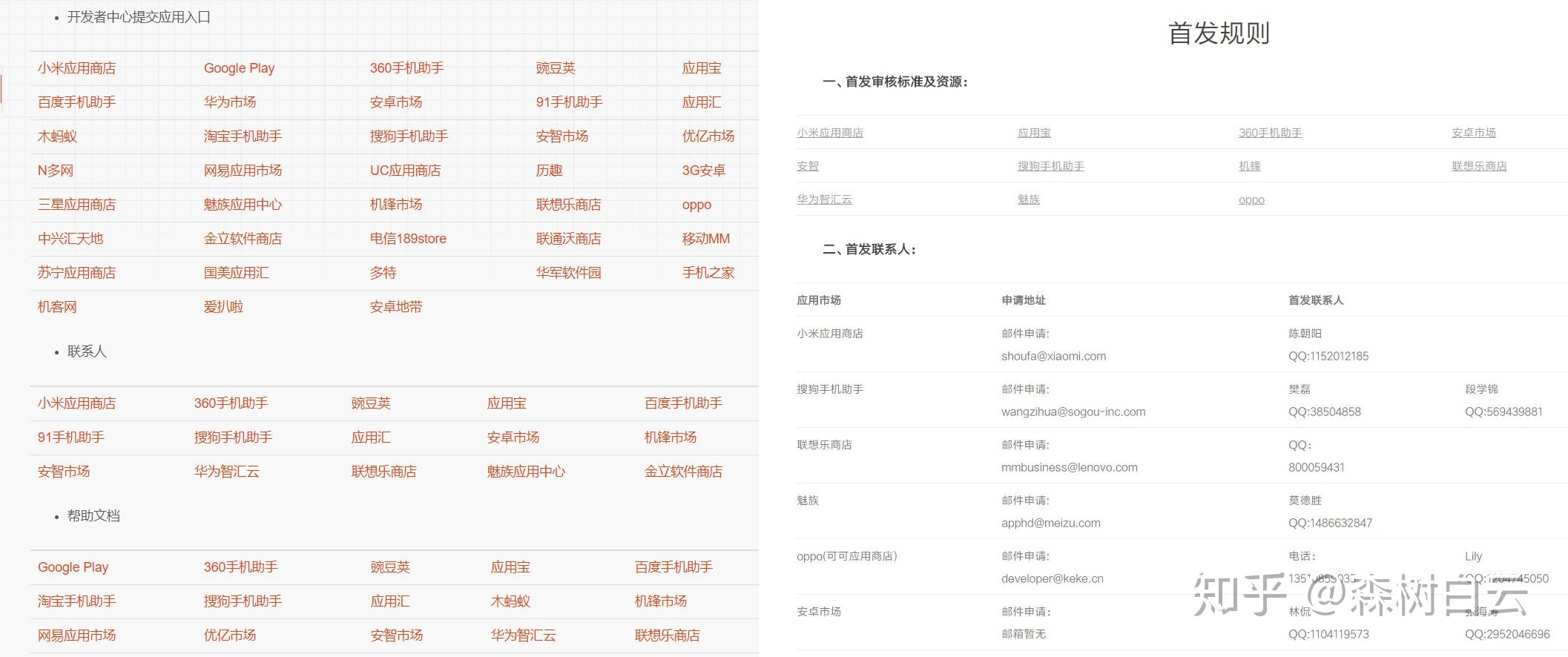Select the 中兴汇天地 link
This screenshot has height=657, width=1568.
tap(70, 239)
